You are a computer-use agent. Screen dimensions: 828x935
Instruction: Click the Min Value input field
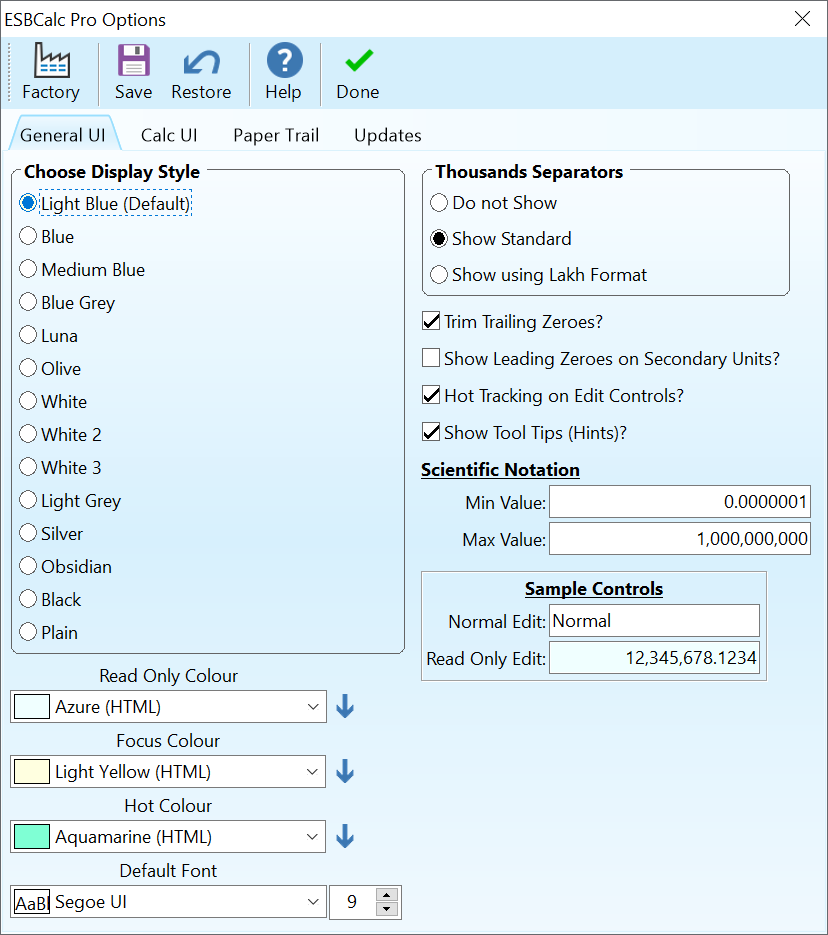[x=680, y=501]
